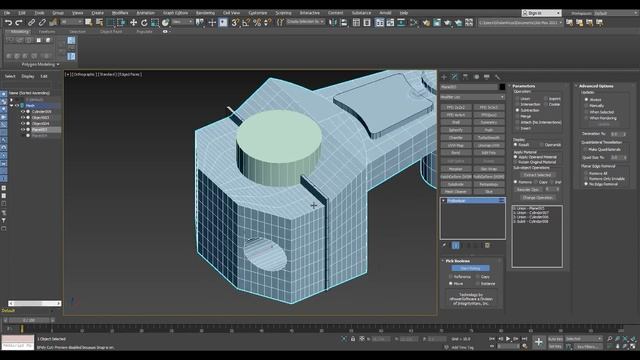Enable Make Quadrilaterals checkbox
The height and width of the screenshot is (360, 640).
[x=585, y=149]
